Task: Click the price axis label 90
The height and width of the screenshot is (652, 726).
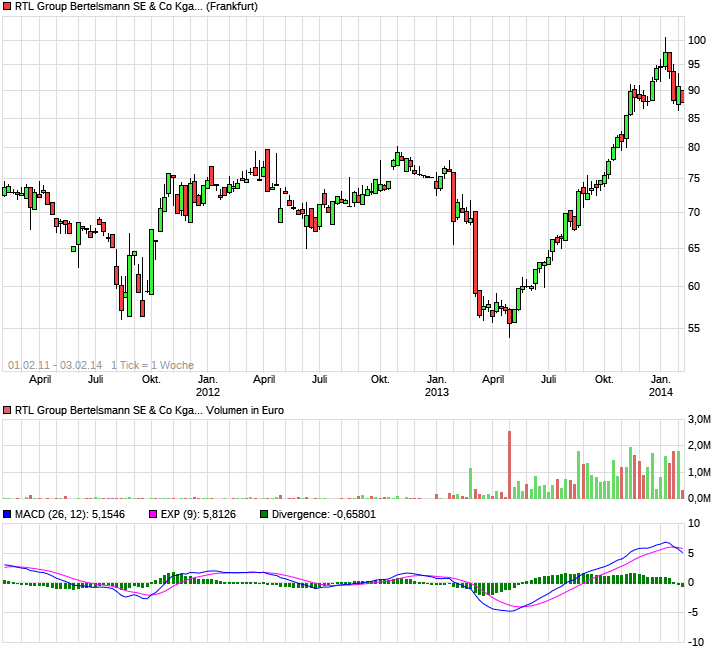Action: click(x=694, y=90)
